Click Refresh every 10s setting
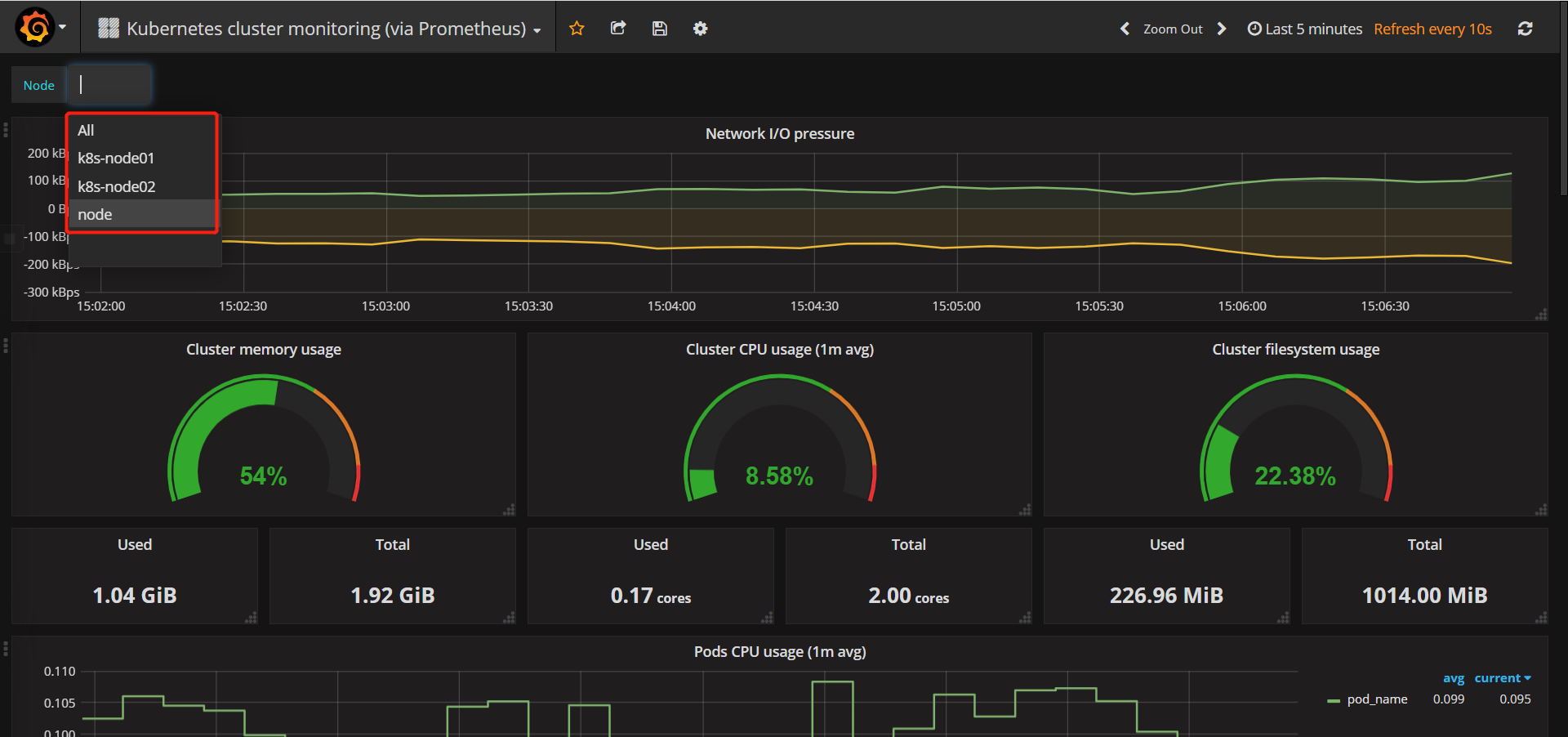The width and height of the screenshot is (1568, 737). coord(1432,29)
